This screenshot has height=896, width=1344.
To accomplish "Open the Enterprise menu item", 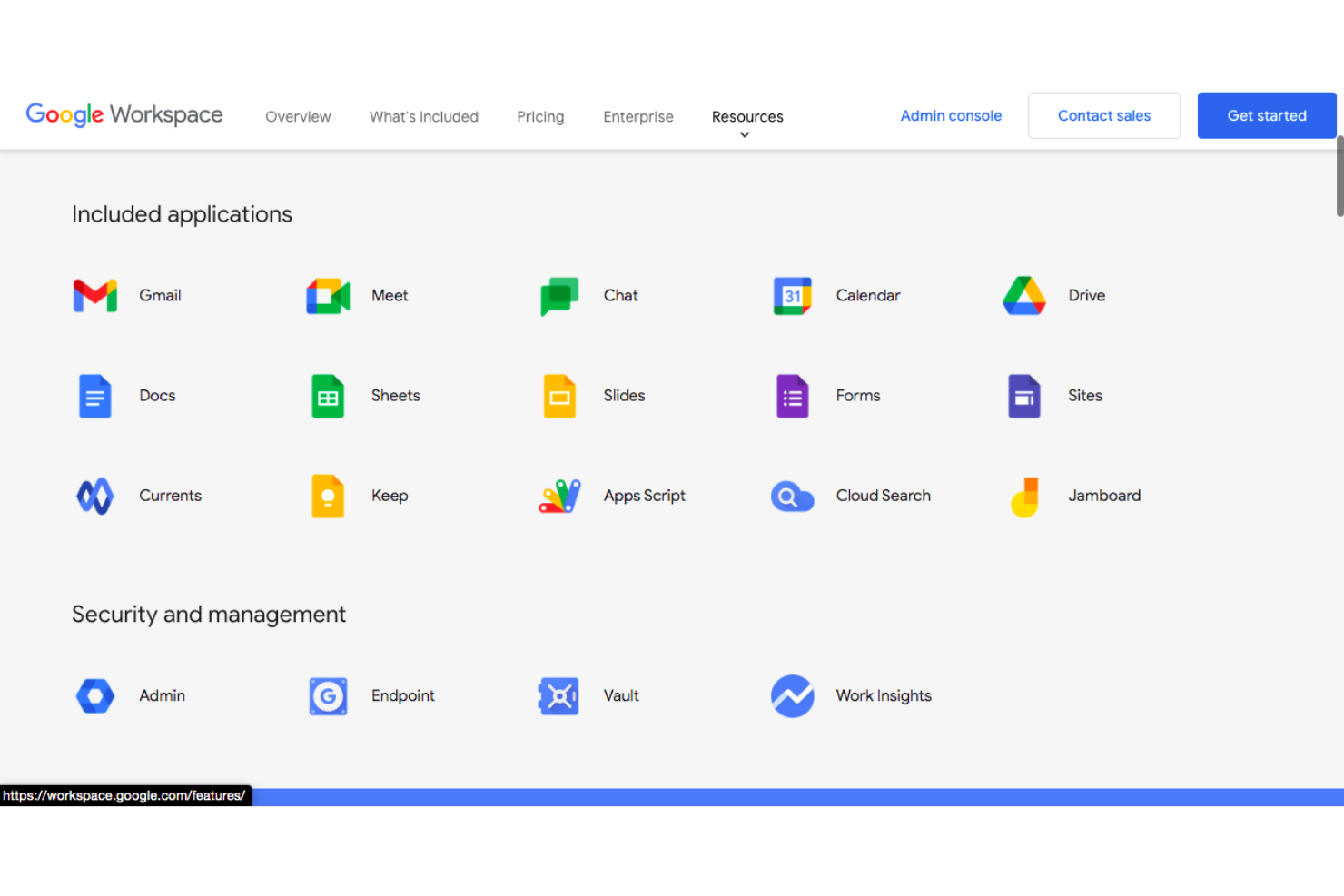I will (x=638, y=116).
